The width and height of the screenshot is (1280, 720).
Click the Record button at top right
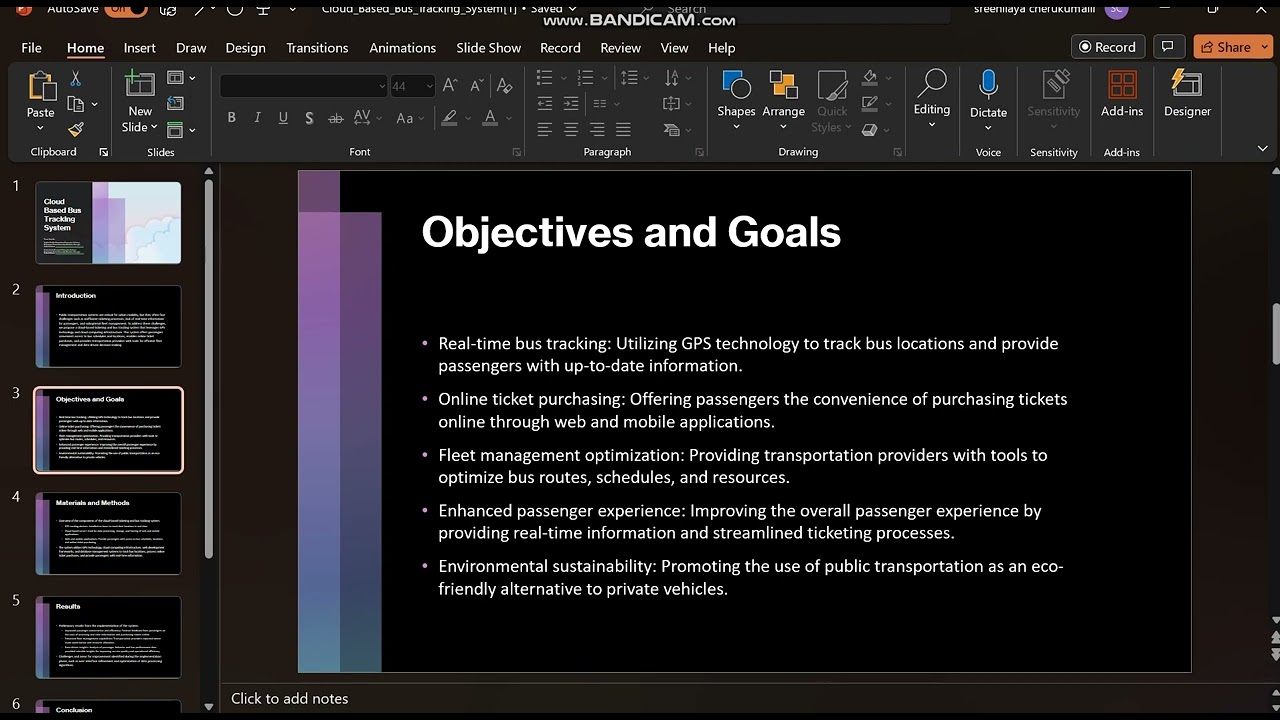1108,47
